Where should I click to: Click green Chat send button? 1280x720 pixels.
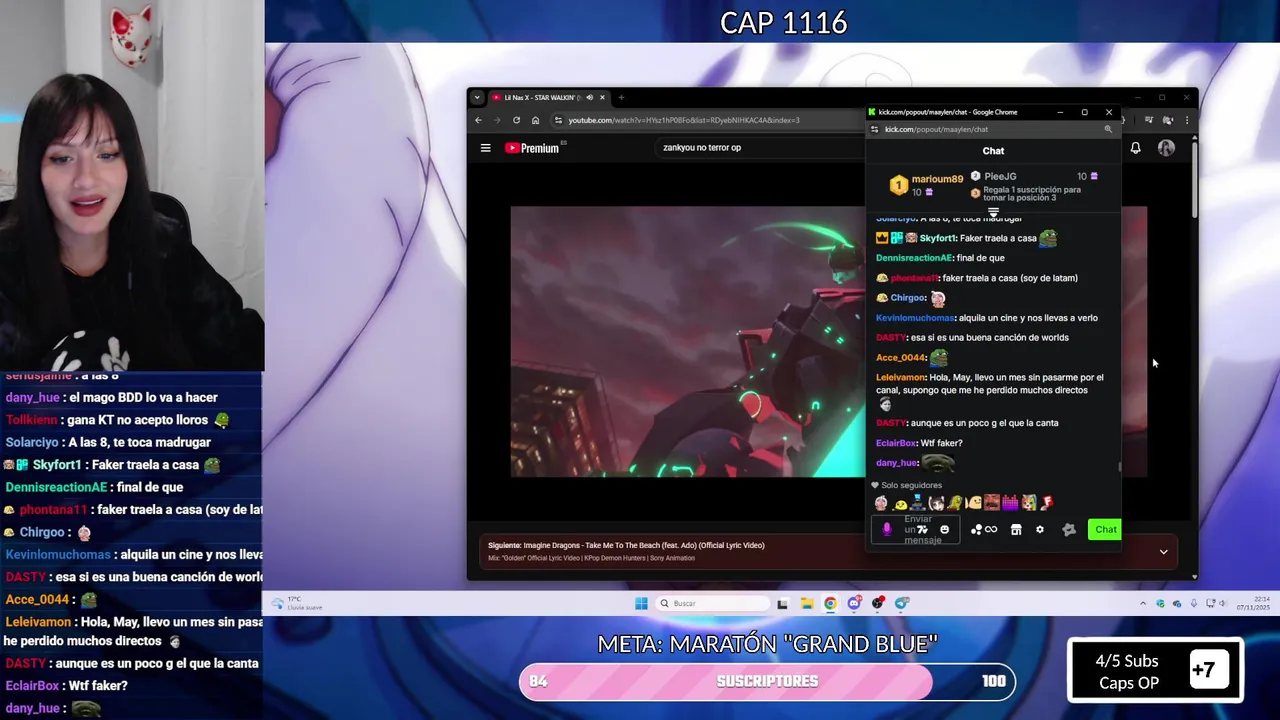click(1105, 530)
